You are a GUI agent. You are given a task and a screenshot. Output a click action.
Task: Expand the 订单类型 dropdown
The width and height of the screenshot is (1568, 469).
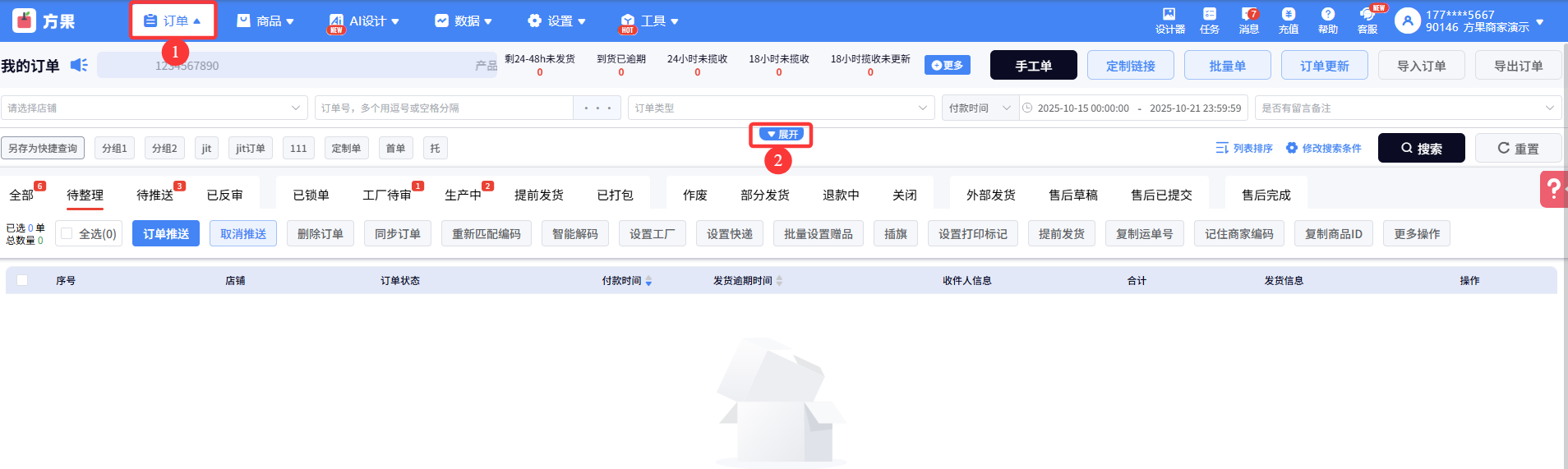(781, 108)
